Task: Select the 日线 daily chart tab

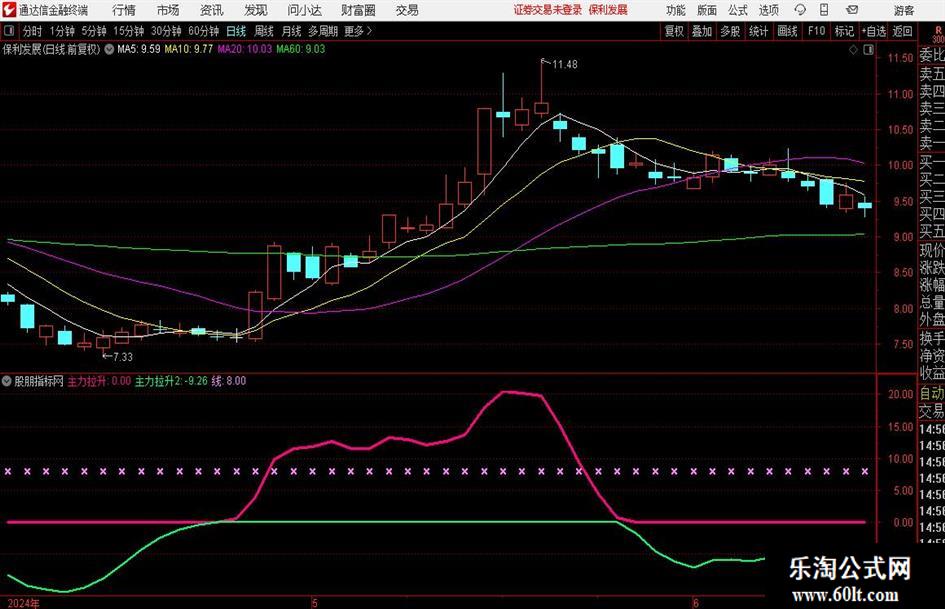Action: click(236, 31)
